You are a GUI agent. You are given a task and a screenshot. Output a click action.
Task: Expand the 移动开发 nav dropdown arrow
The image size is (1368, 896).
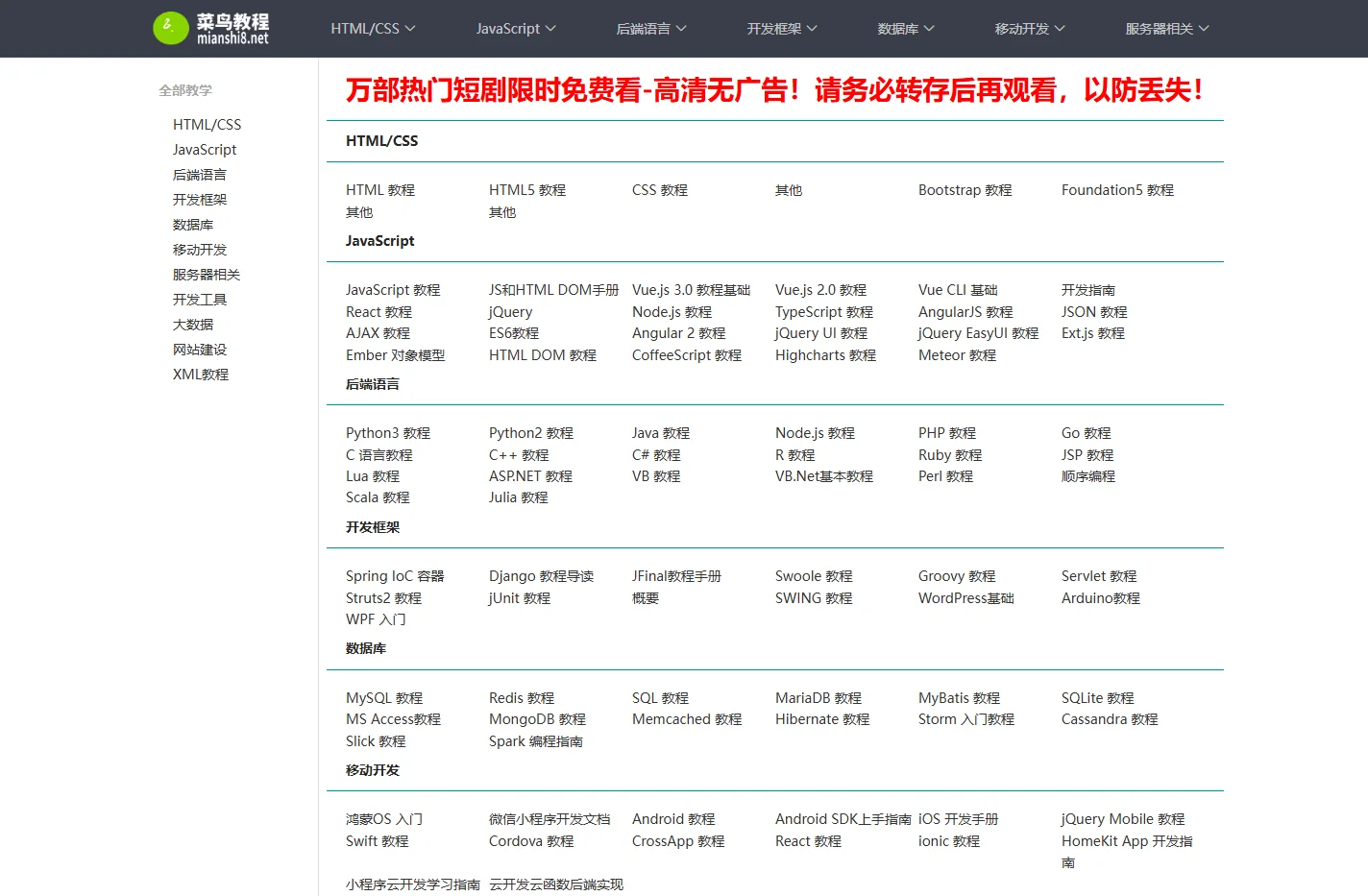[1060, 29]
